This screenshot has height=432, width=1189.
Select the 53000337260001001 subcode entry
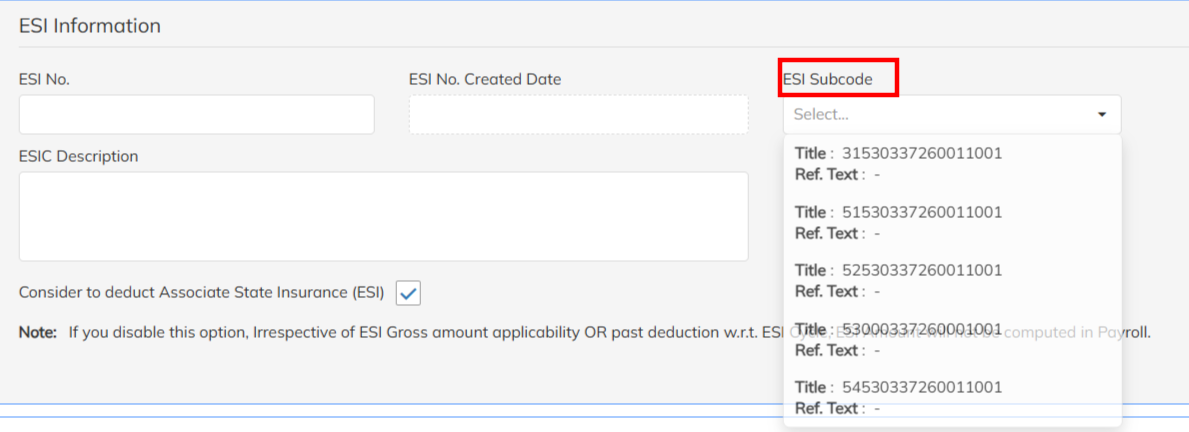coord(921,329)
